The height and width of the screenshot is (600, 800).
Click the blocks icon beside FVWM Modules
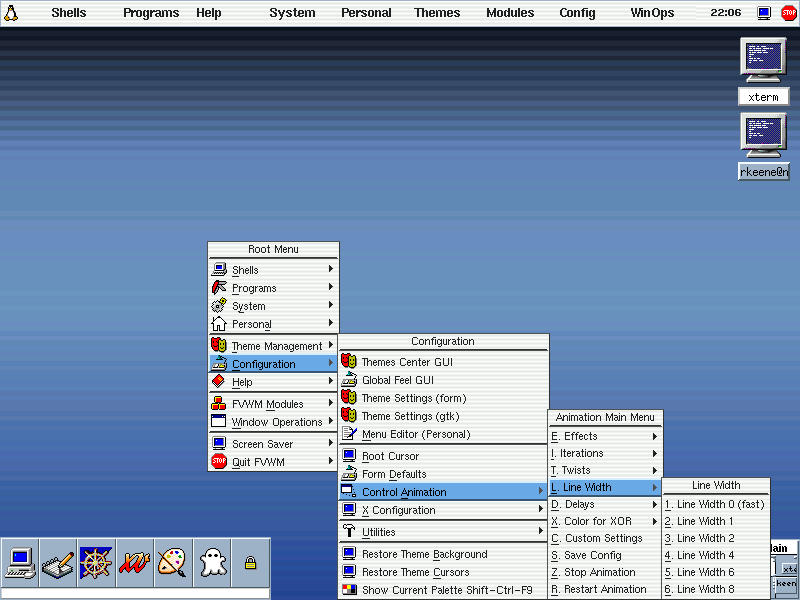(x=219, y=403)
